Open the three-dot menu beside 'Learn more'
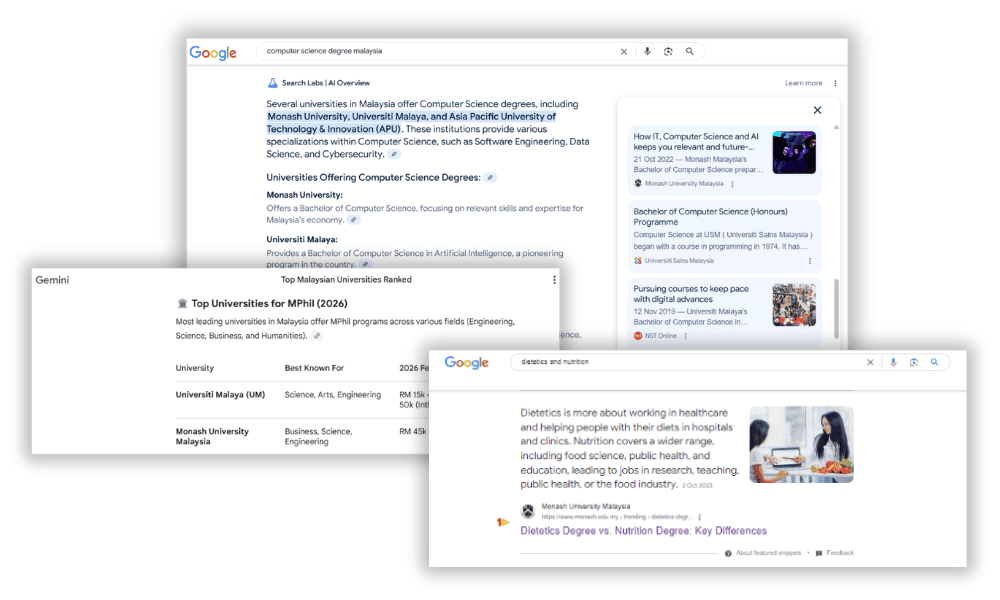The height and width of the screenshot is (600, 1000). tap(836, 83)
